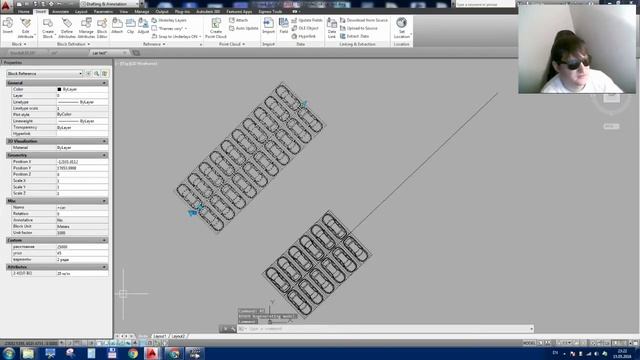Expand Point Cloud panel flyout
640x360 pixels.
pyautogui.click(x=232, y=44)
